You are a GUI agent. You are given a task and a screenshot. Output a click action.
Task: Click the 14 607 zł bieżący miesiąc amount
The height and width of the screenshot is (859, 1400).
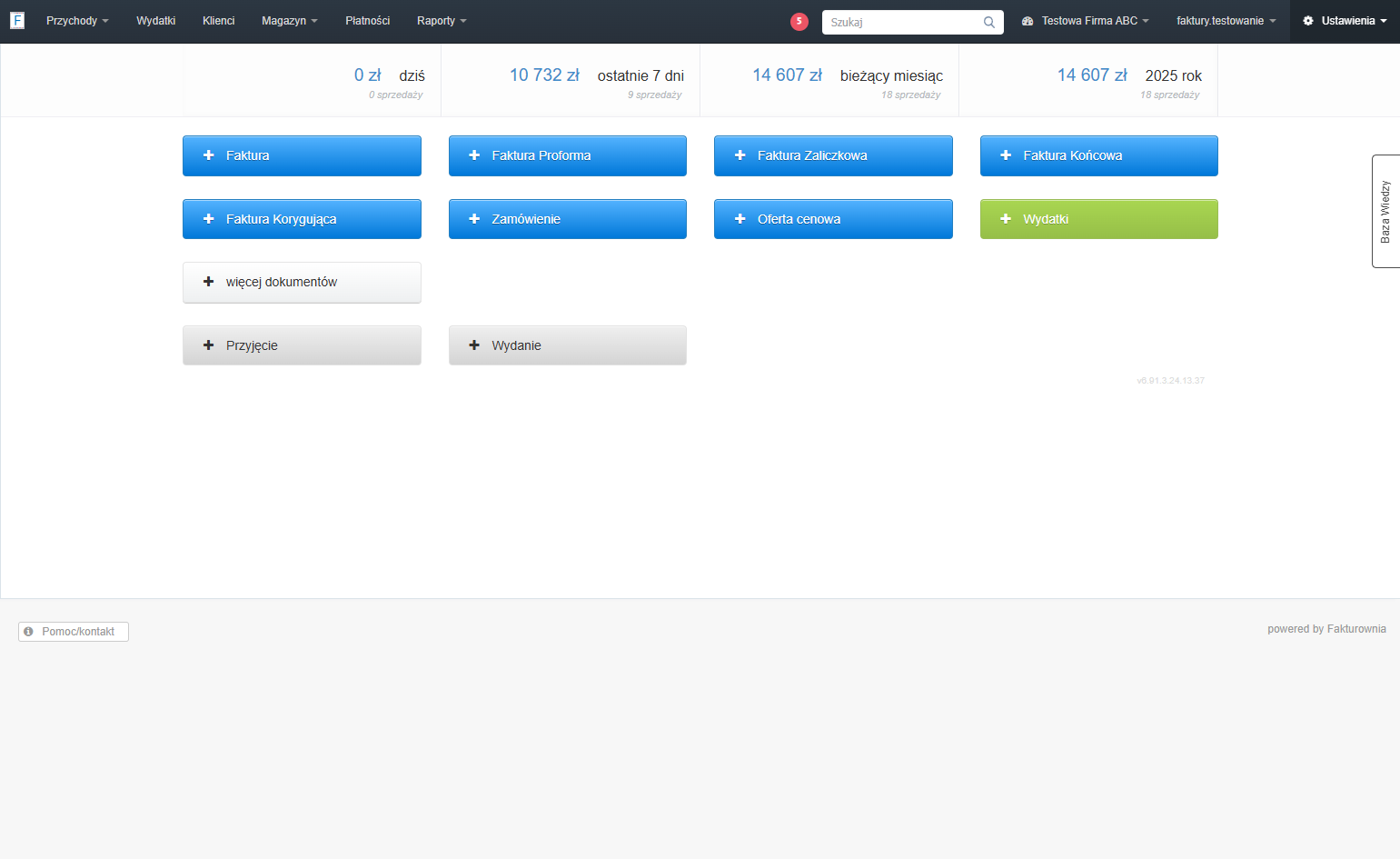point(787,75)
